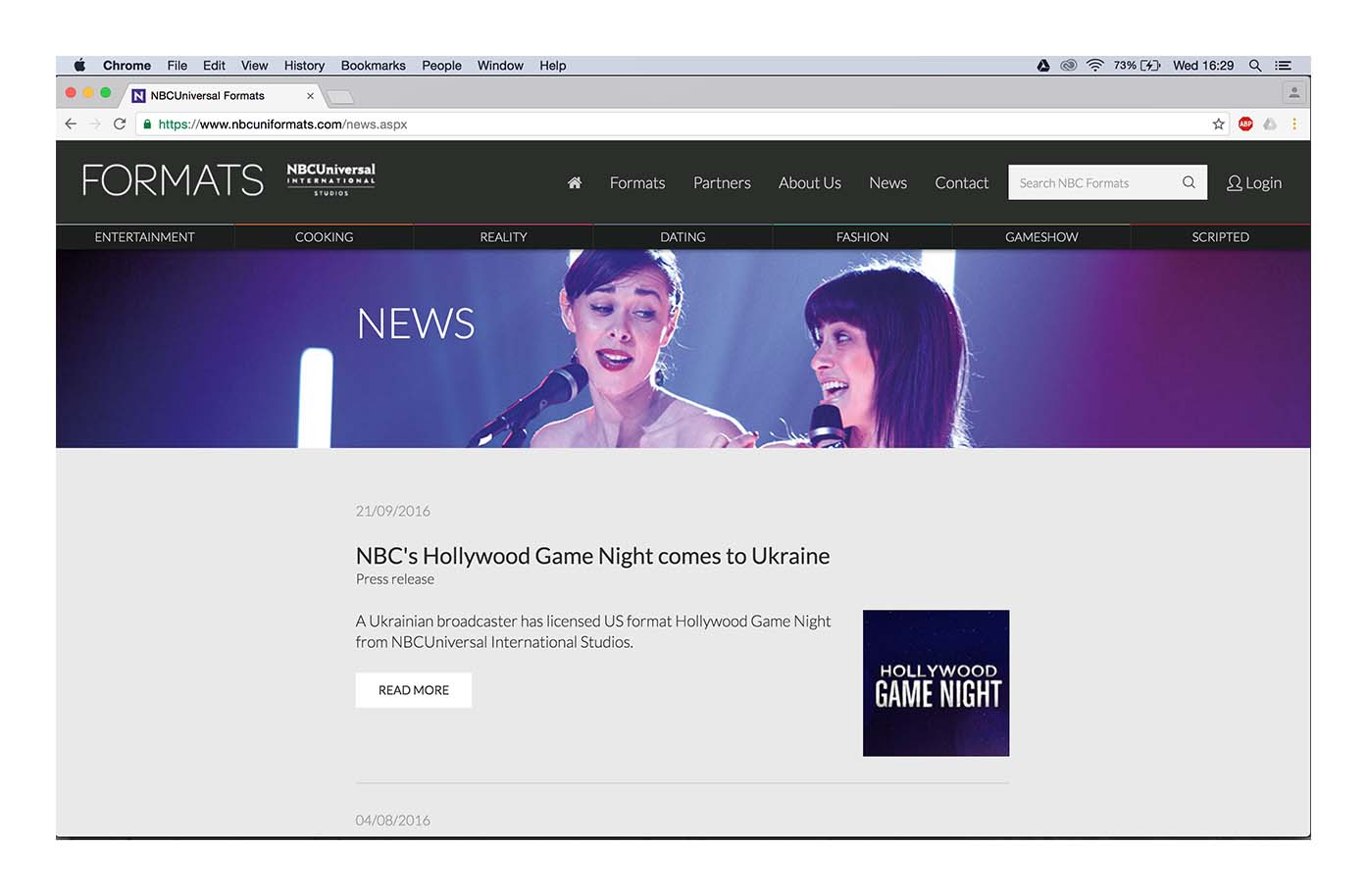Screen dimensions: 1367x896
Task: Open the File menu
Action: pos(177,66)
